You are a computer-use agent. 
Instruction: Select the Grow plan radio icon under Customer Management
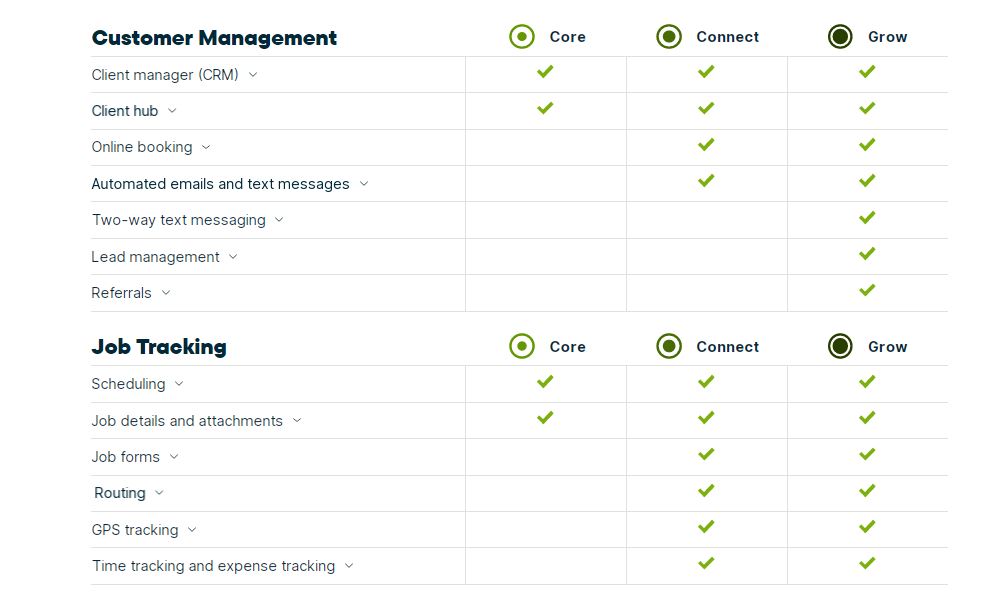(x=840, y=36)
